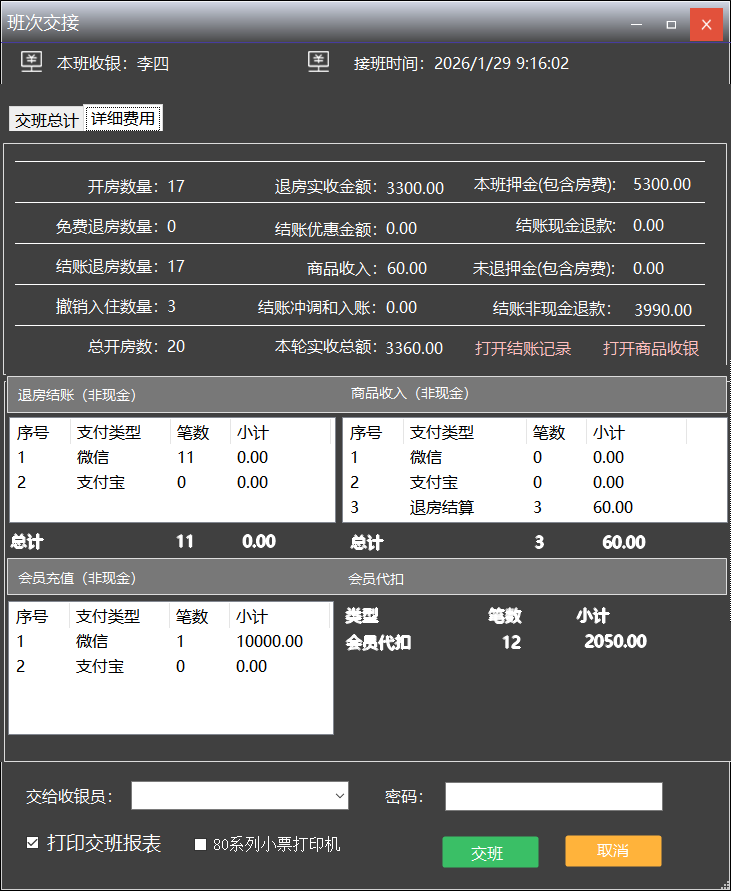Click the shift time icon beside 接班时间
The image size is (731, 891).
[x=319, y=62]
